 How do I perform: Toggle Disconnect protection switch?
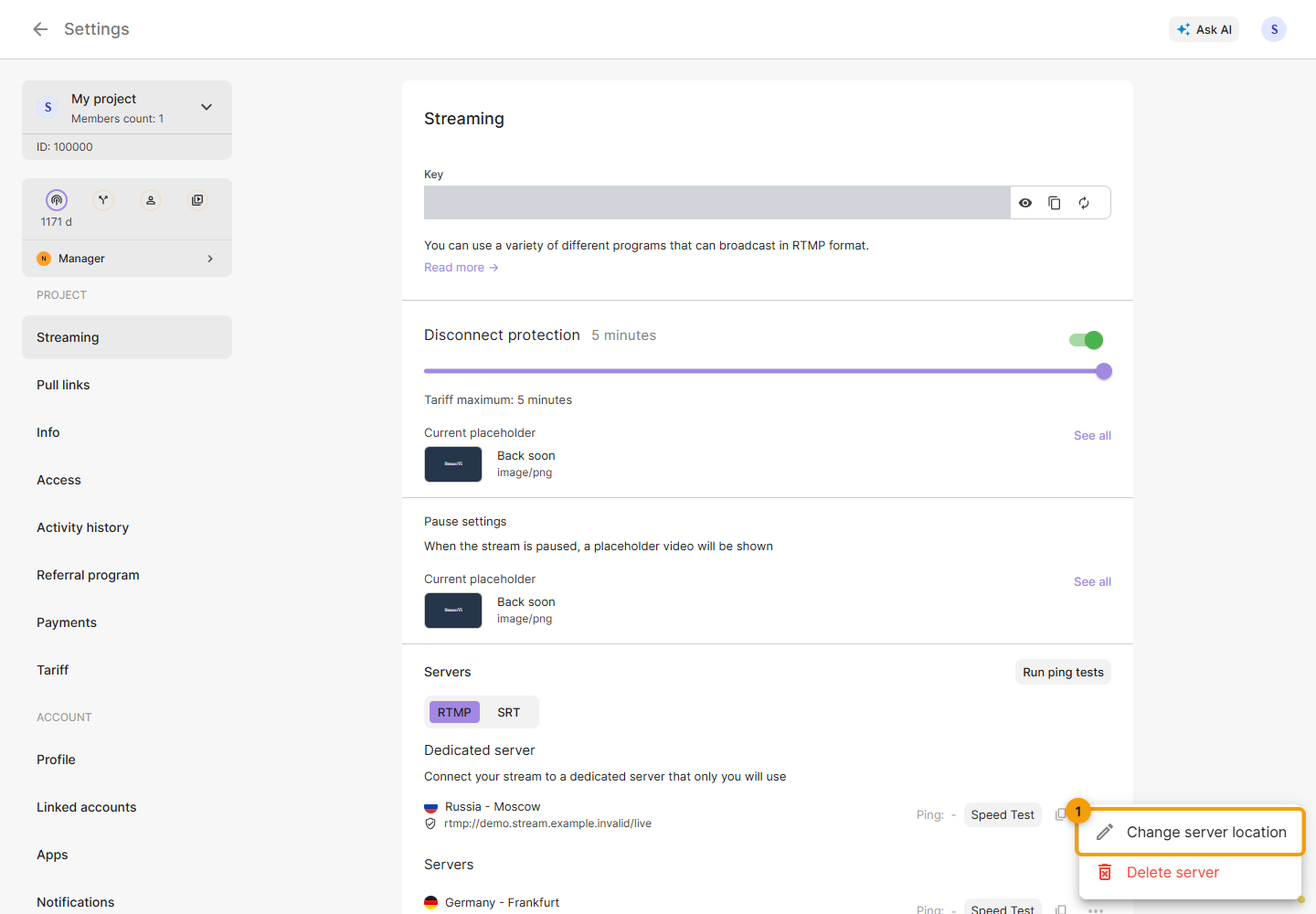pyautogui.click(x=1087, y=340)
